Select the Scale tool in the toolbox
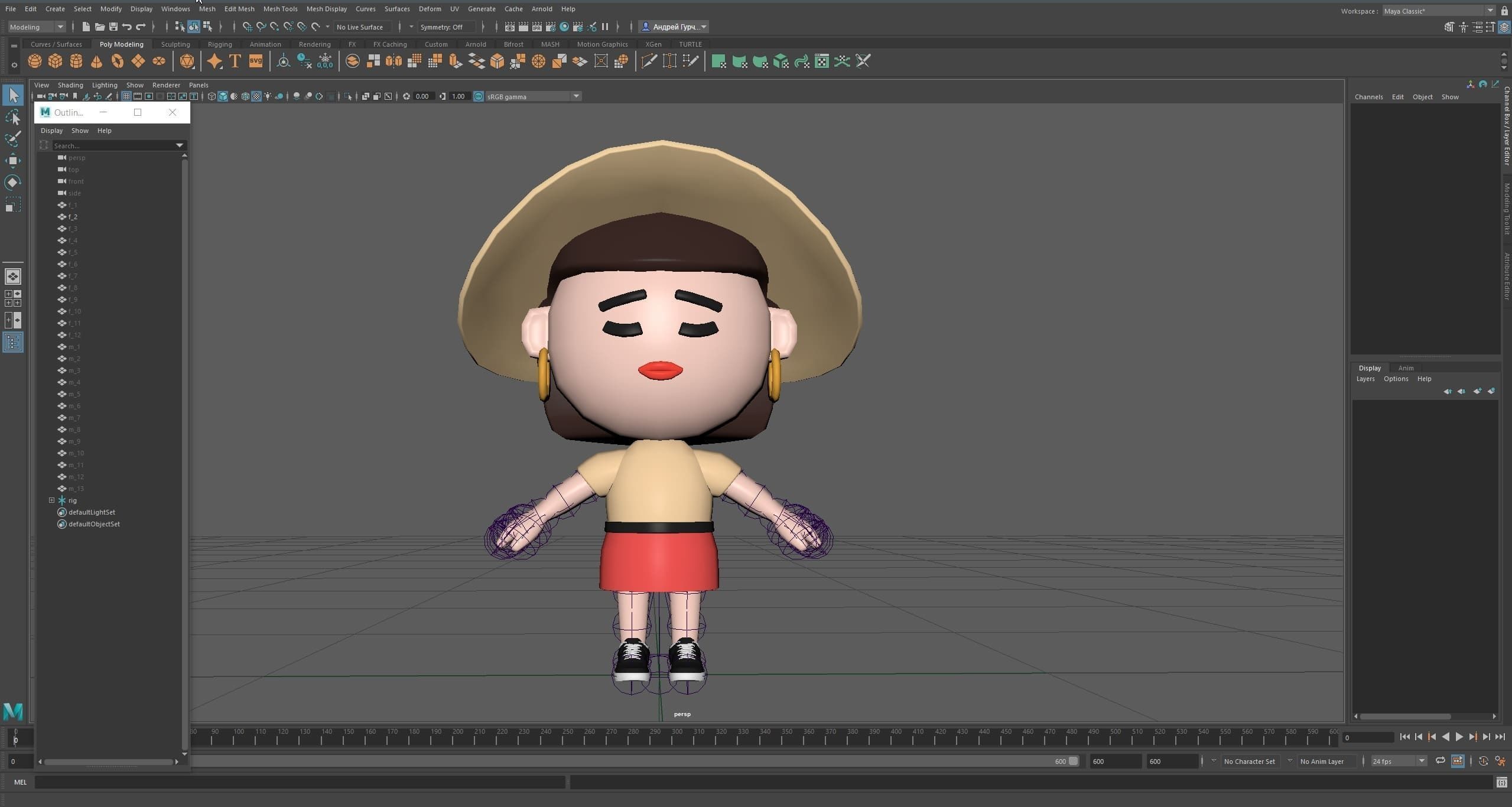The image size is (1512, 807). (13, 204)
